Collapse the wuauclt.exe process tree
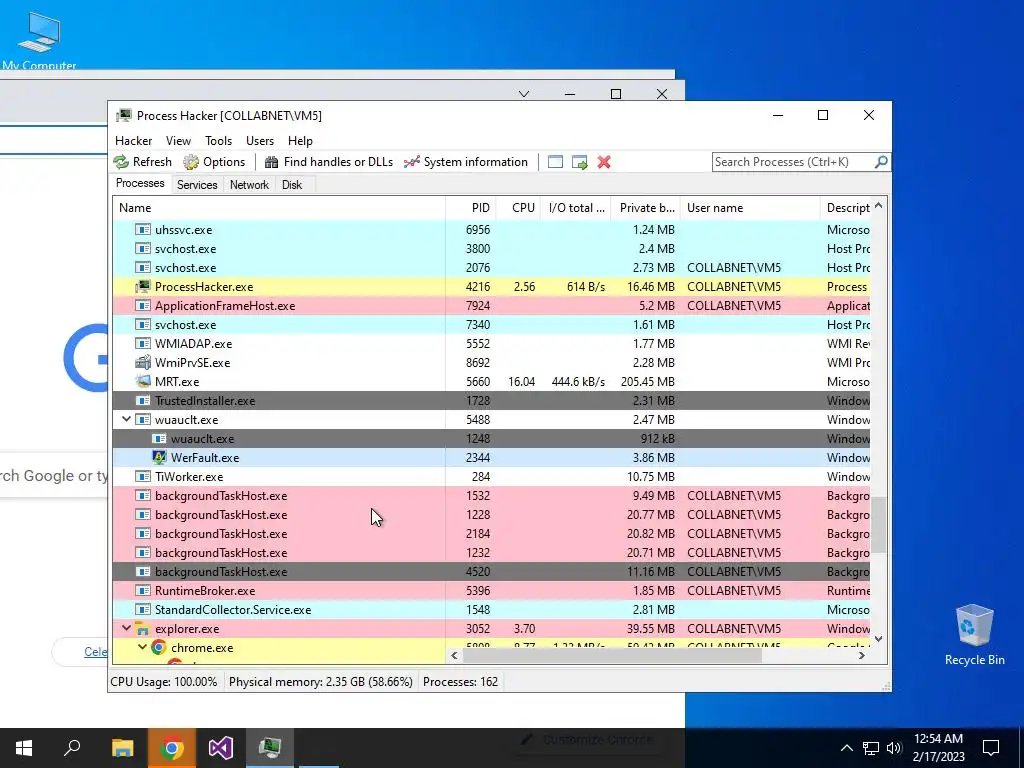 pyautogui.click(x=126, y=419)
